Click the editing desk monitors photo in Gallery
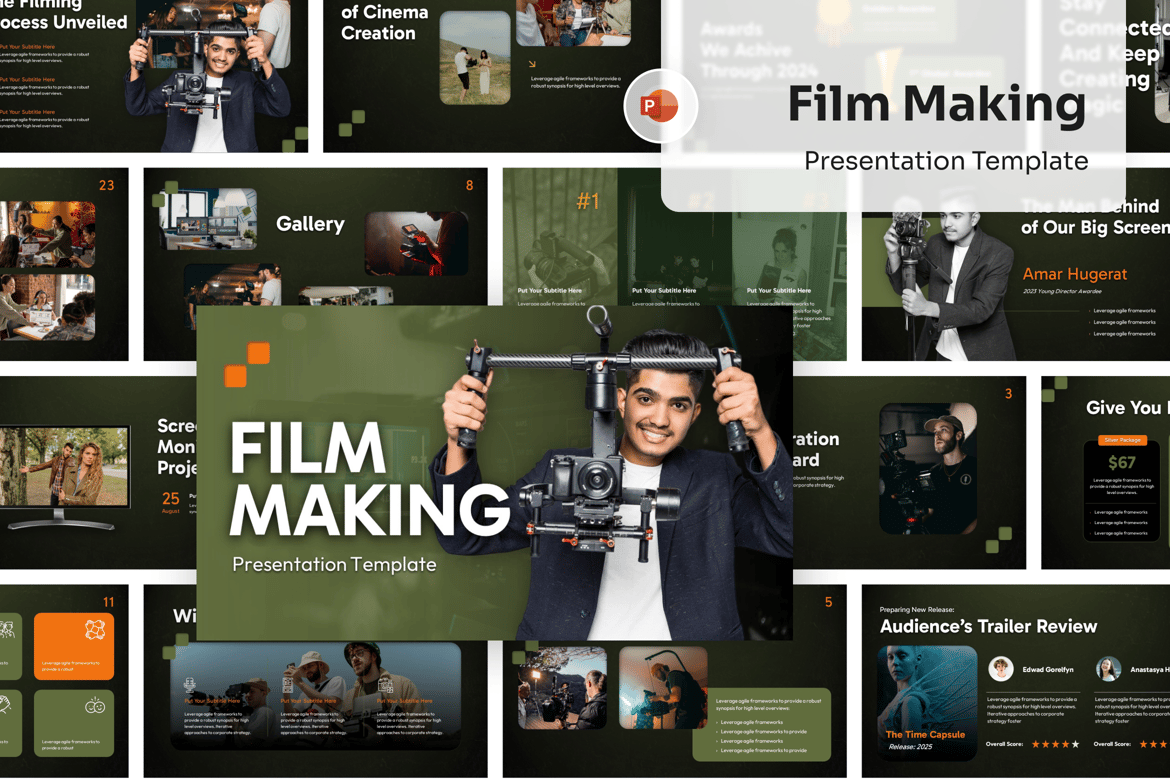 [208, 218]
